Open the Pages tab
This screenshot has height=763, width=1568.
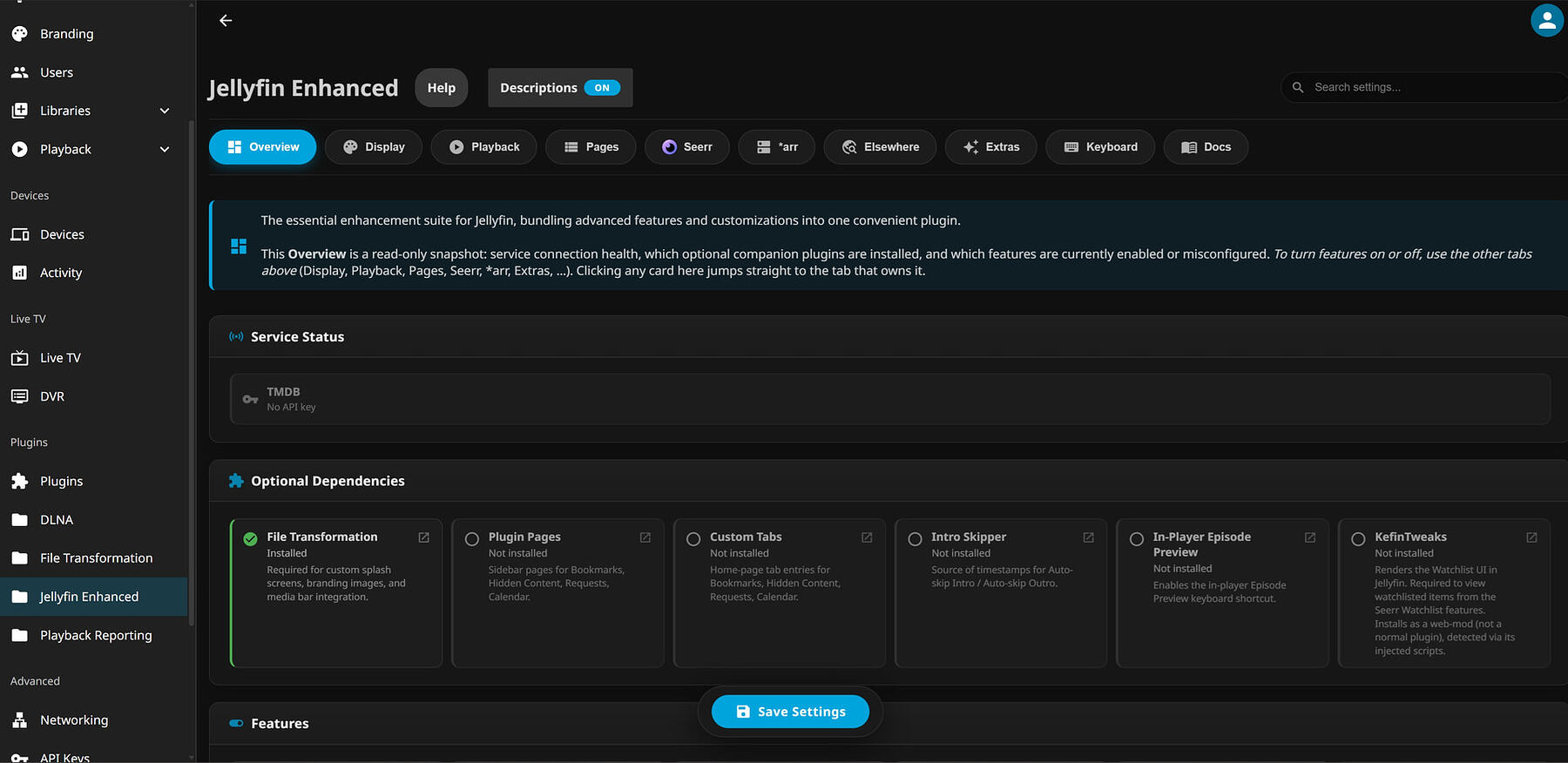coord(591,147)
